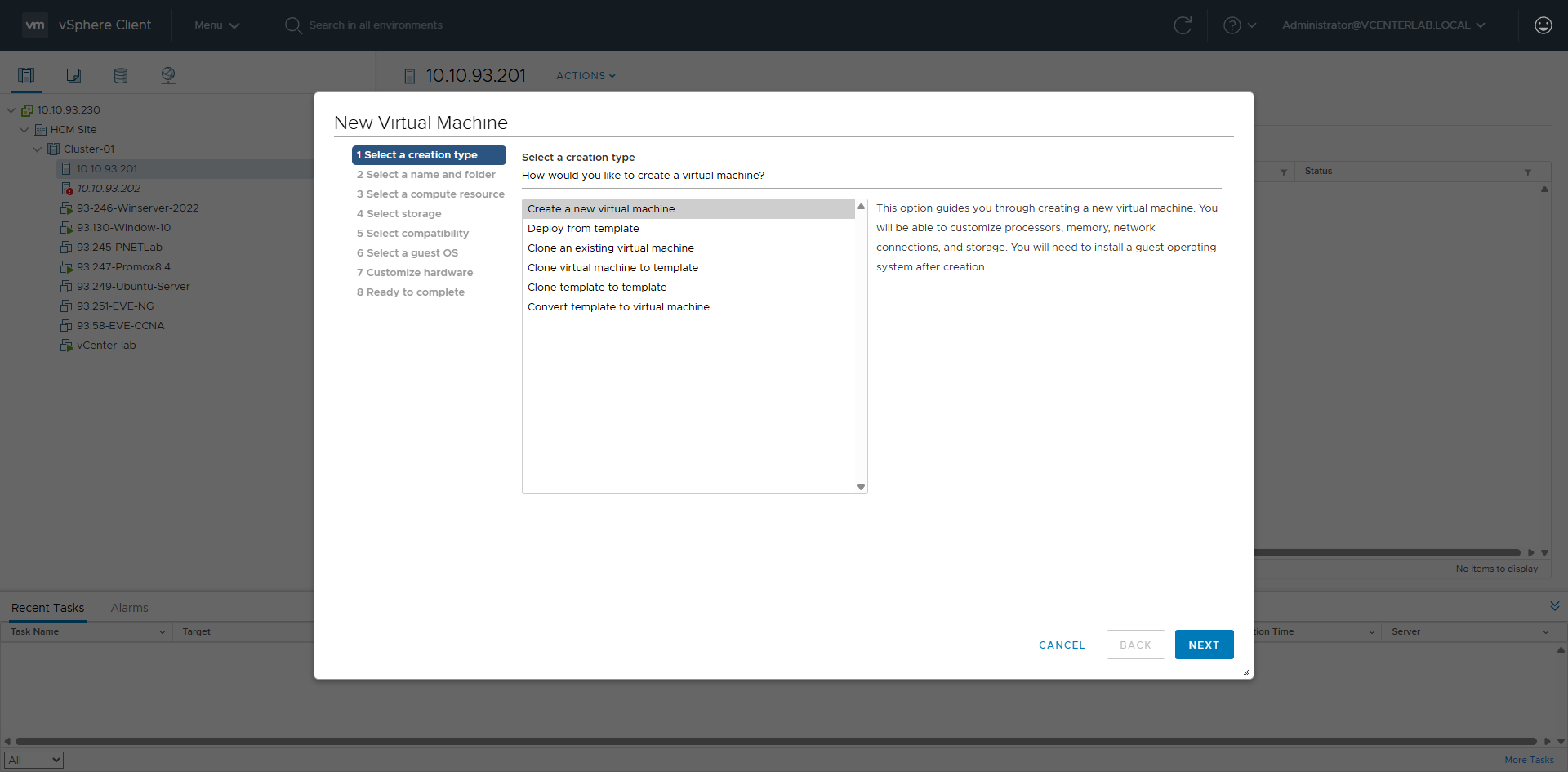Open the All filter dropdown in tasks
This screenshot has height=772, width=1568.
click(x=33, y=760)
